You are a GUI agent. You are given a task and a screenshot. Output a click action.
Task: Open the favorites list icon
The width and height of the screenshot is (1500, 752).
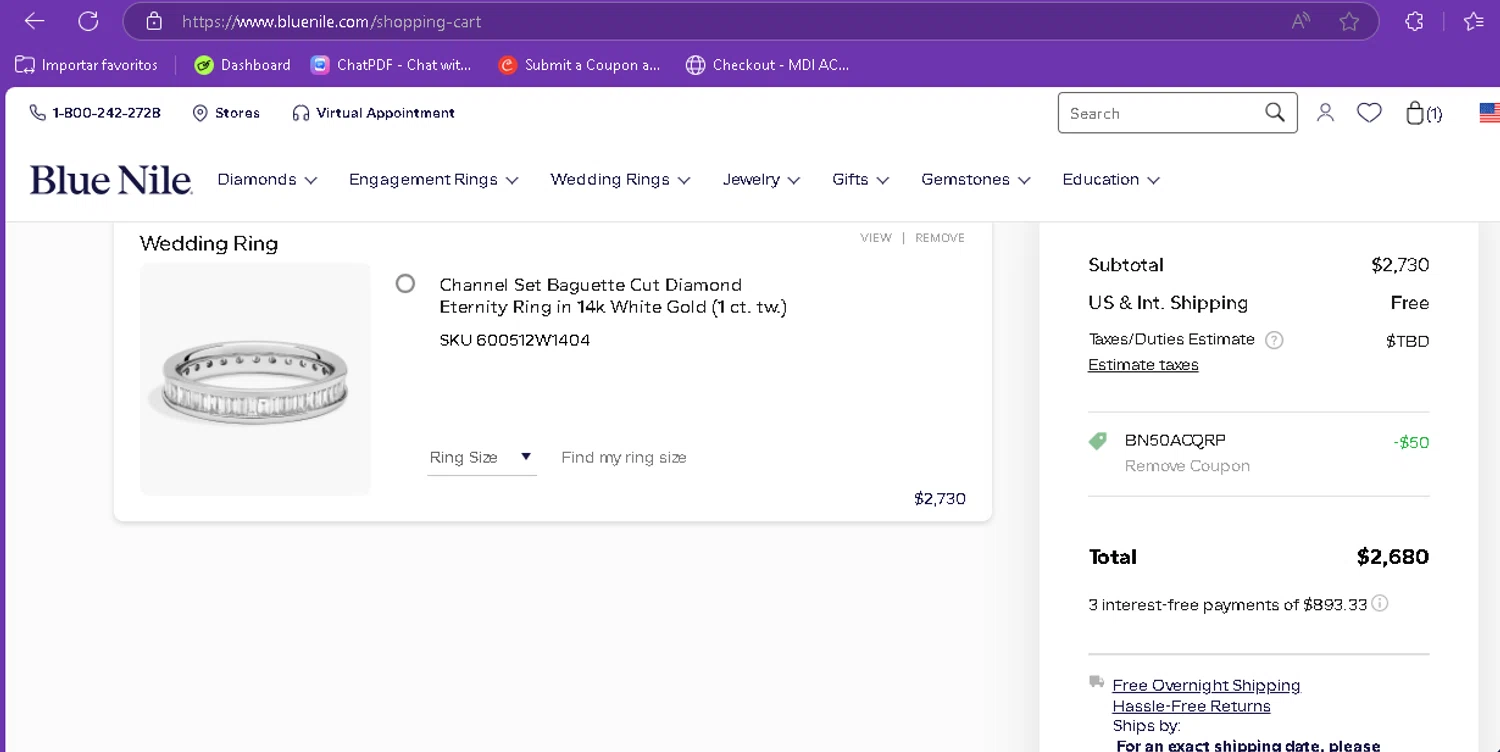1473,21
